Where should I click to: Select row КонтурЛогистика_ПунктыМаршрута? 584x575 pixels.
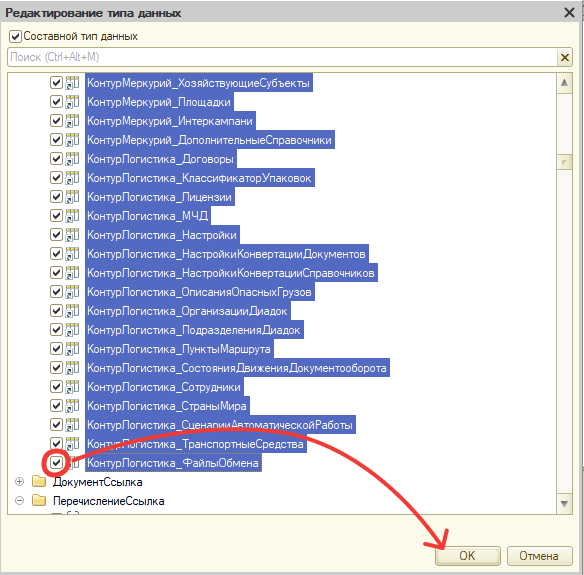coord(180,349)
